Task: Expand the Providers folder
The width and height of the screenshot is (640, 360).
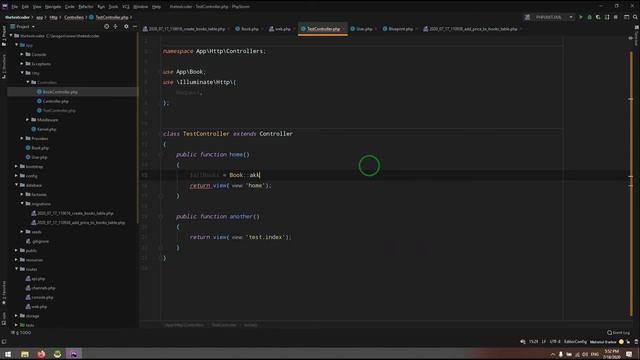Action: click(22, 138)
